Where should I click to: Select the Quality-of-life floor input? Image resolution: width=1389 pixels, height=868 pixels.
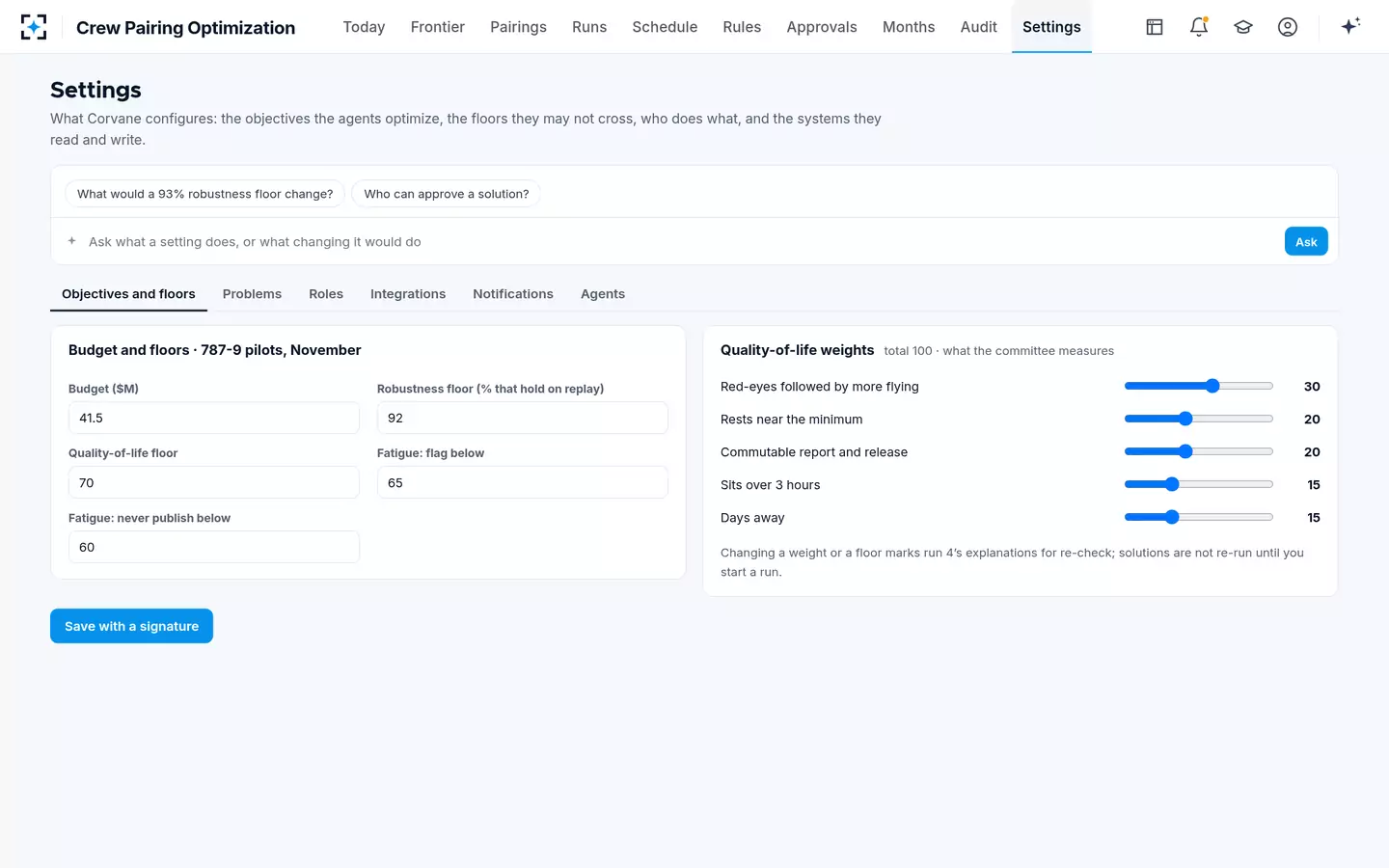pyautogui.click(x=214, y=482)
